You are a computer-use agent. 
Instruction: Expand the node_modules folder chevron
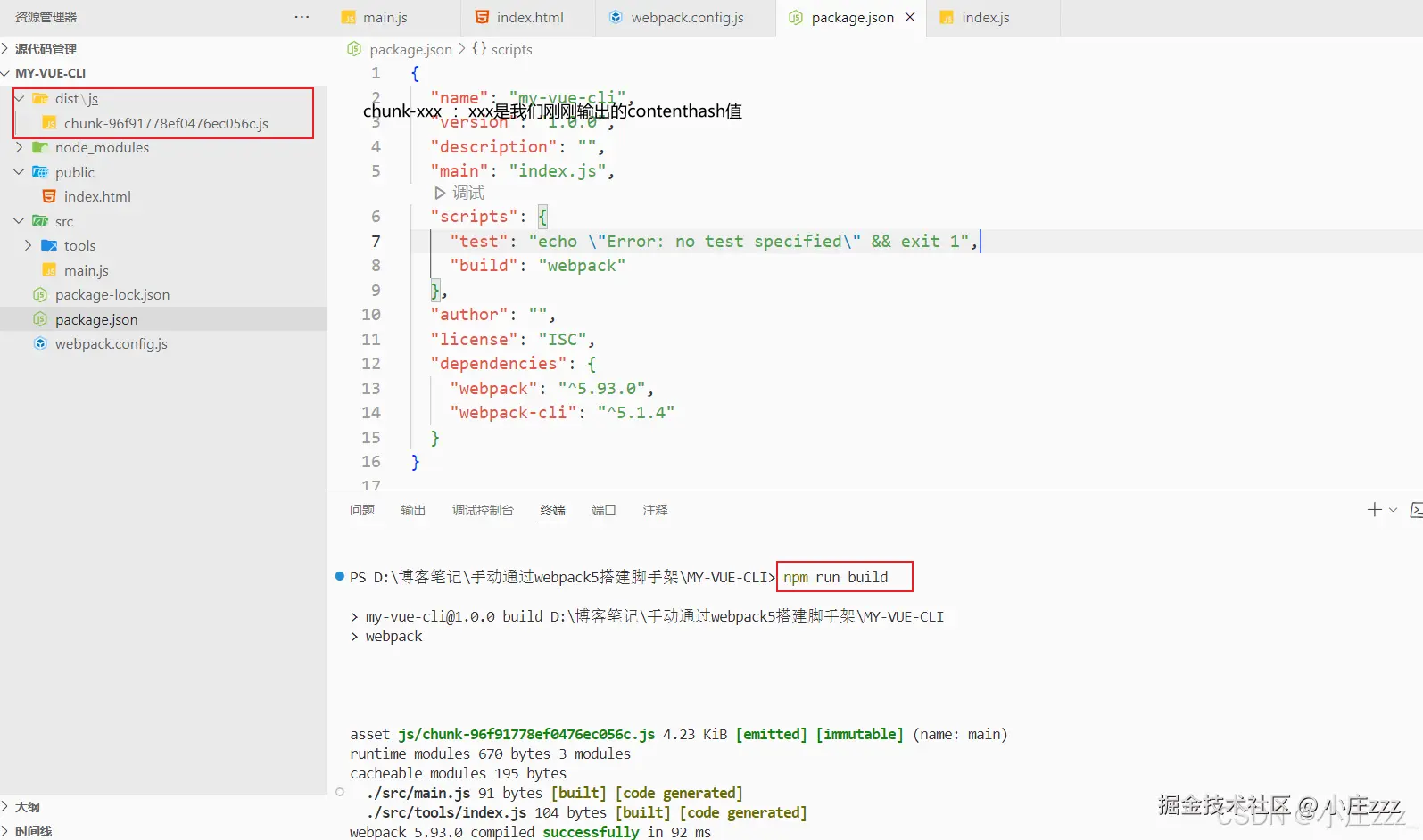(x=19, y=148)
